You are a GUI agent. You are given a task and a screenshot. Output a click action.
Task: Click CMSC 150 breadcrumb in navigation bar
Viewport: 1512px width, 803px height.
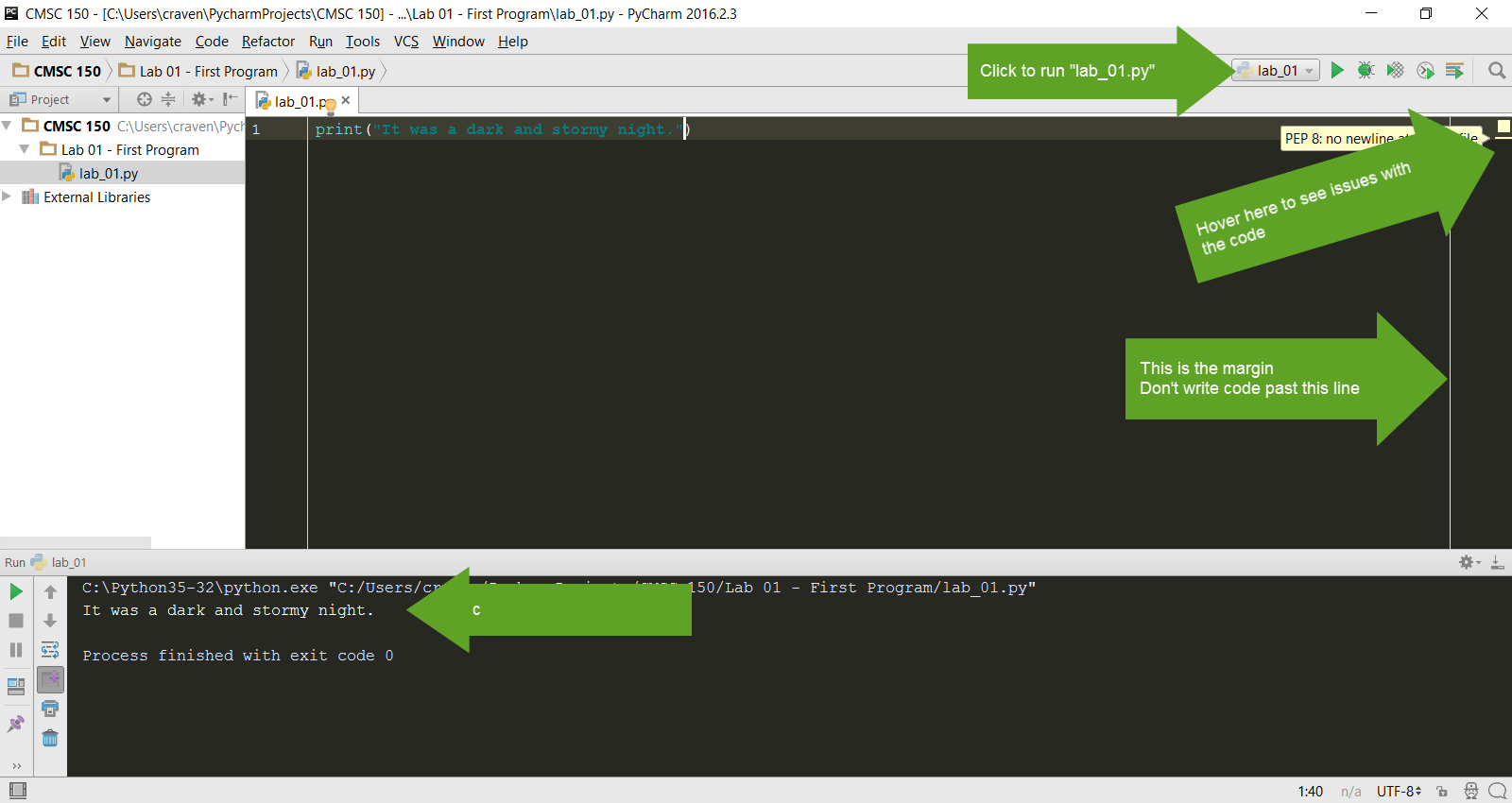pyautogui.click(x=58, y=71)
